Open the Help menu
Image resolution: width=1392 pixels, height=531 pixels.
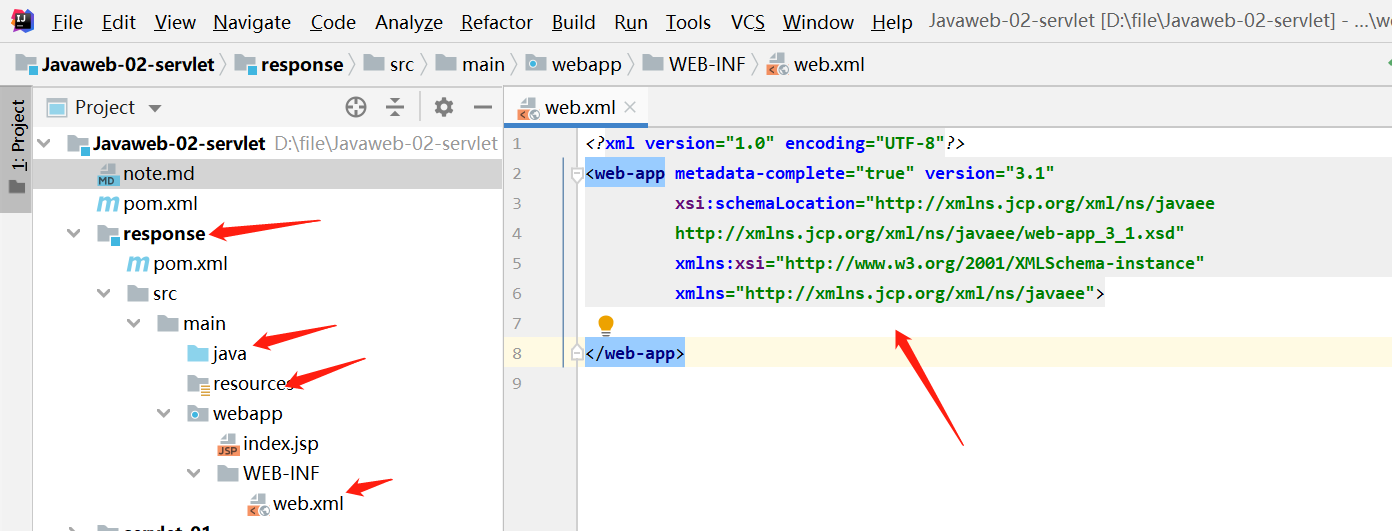[892, 22]
